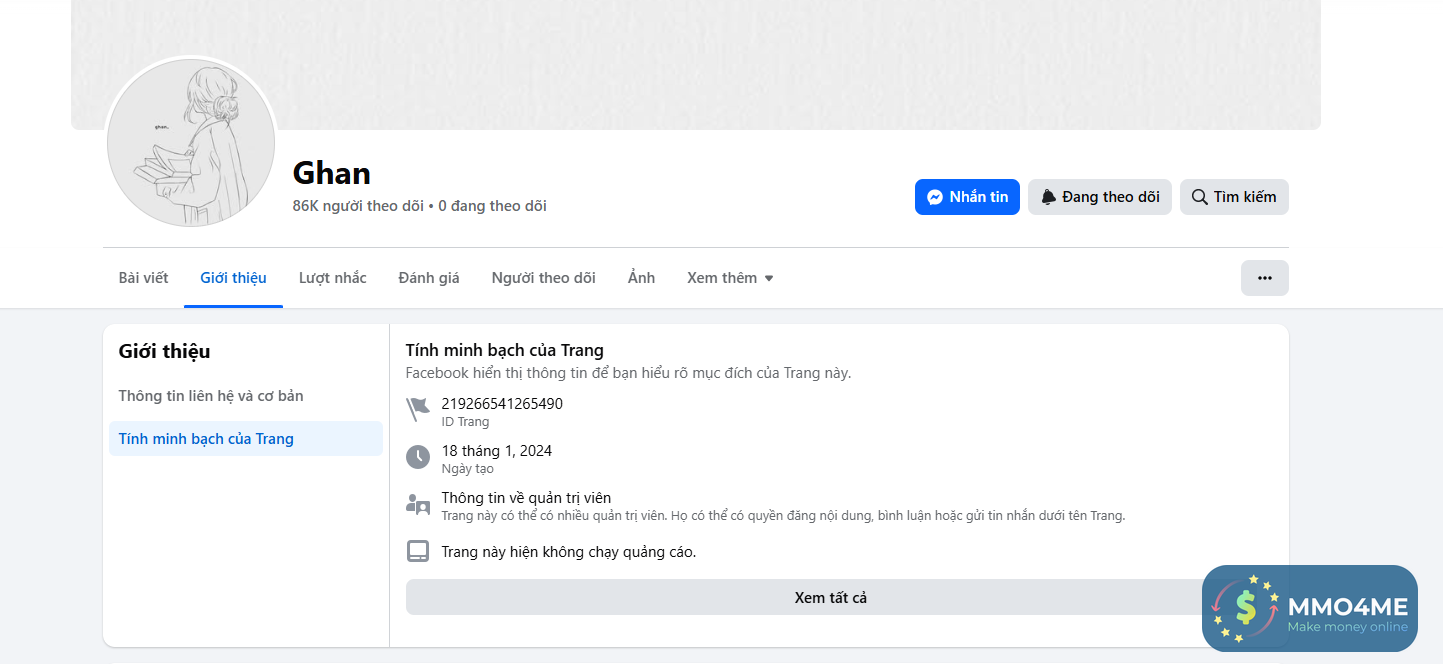This screenshot has height=664, width=1443.
Task: Open the three-dots more options menu
Action: (x=1264, y=278)
